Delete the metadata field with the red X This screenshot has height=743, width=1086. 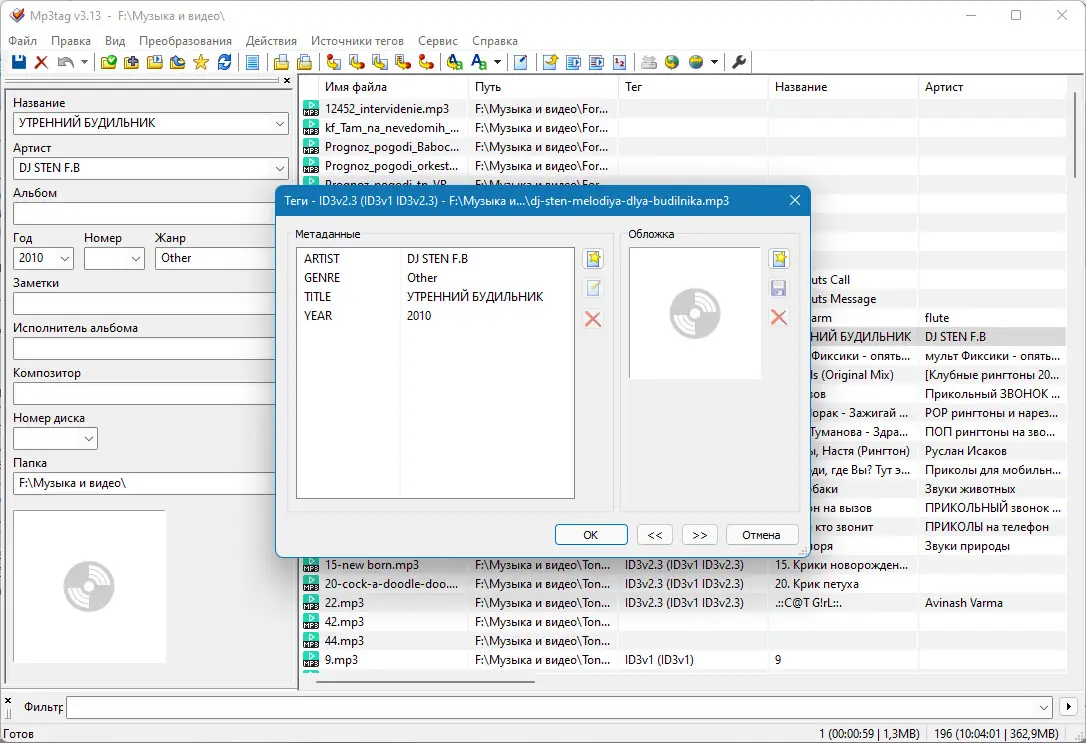point(593,319)
